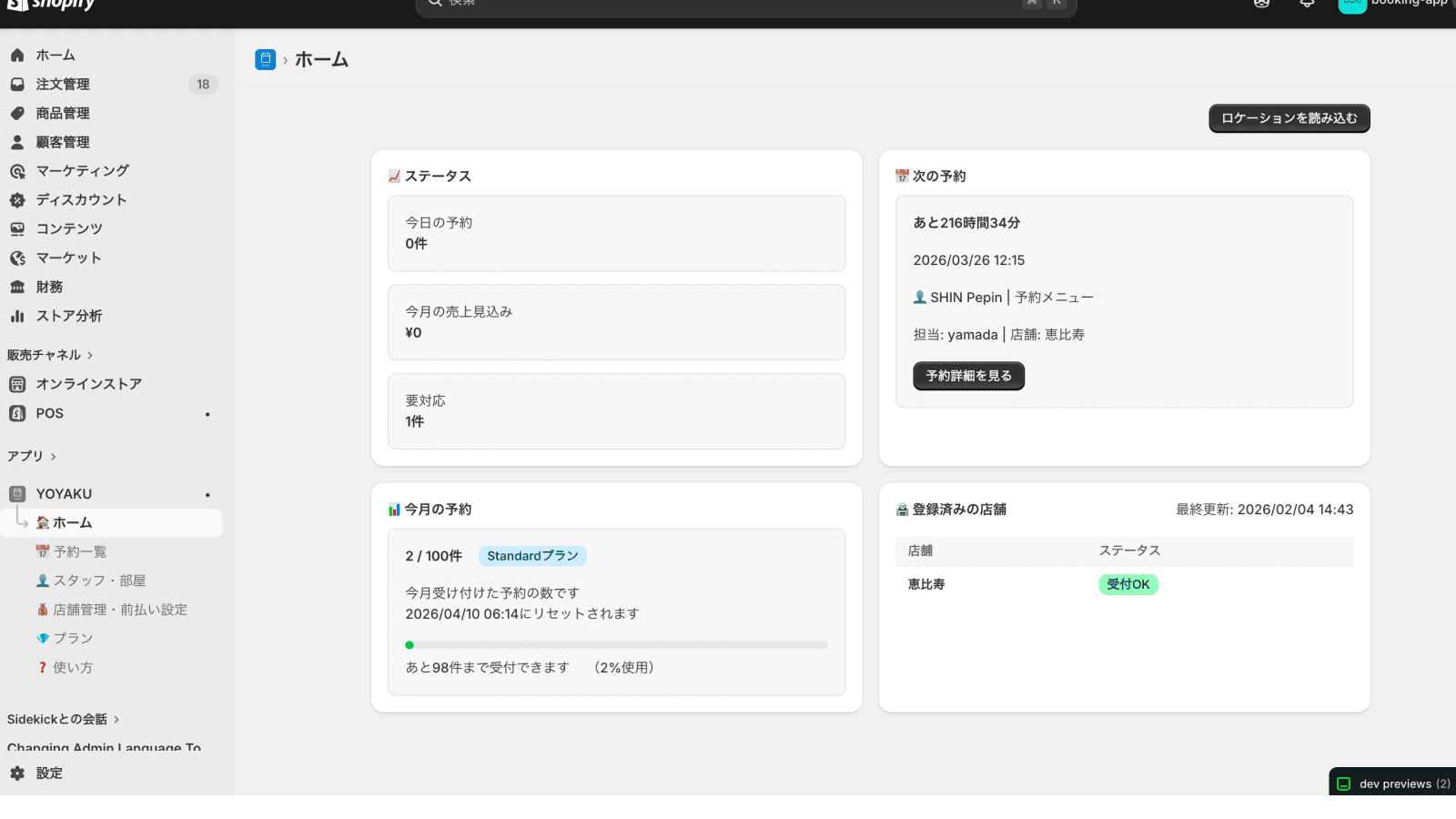Expand the アプリ section chevron

54,457
